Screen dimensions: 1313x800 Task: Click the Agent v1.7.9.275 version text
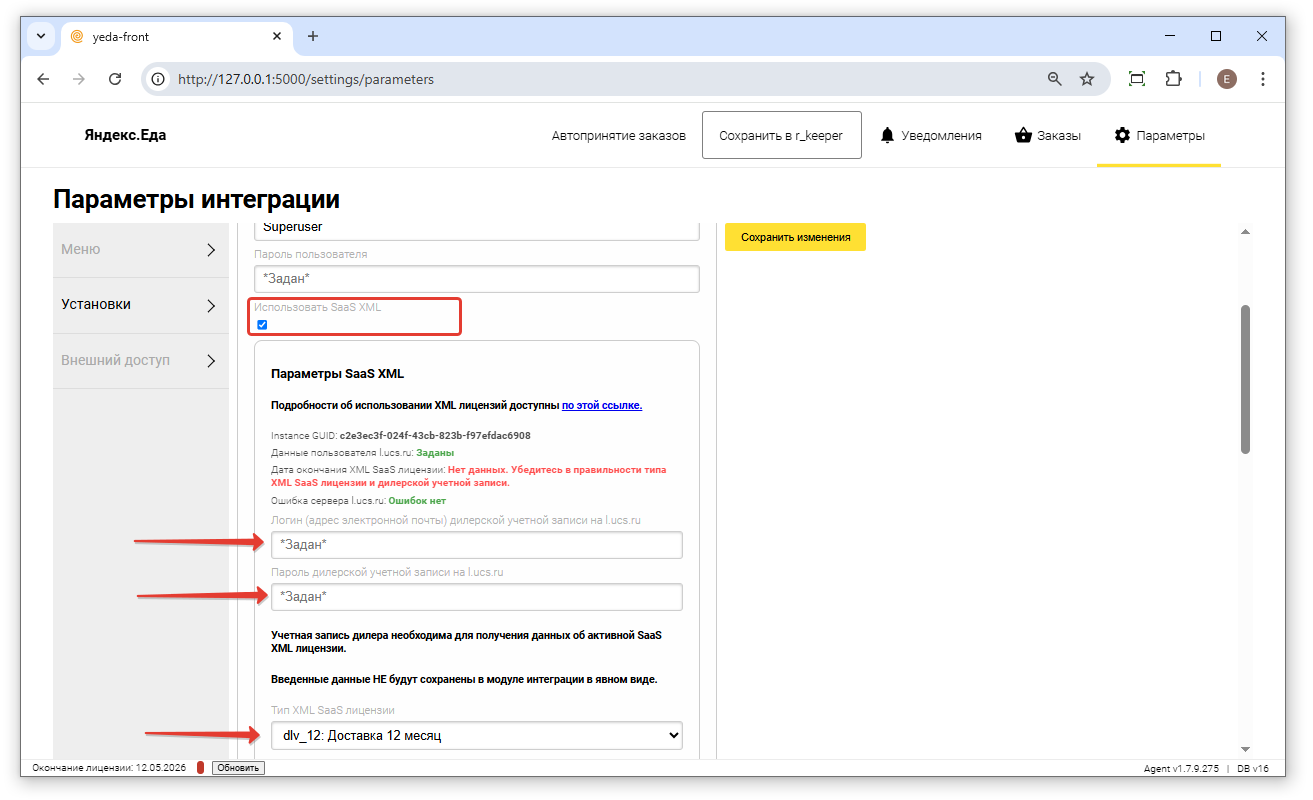tap(1181, 768)
